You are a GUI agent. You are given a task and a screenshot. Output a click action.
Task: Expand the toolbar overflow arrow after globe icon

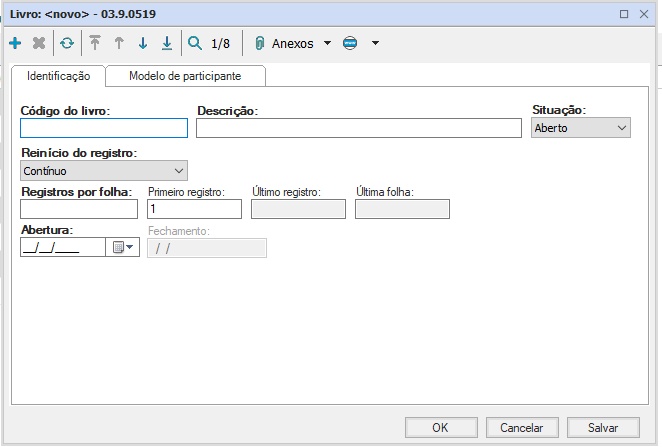pyautogui.click(x=375, y=44)
